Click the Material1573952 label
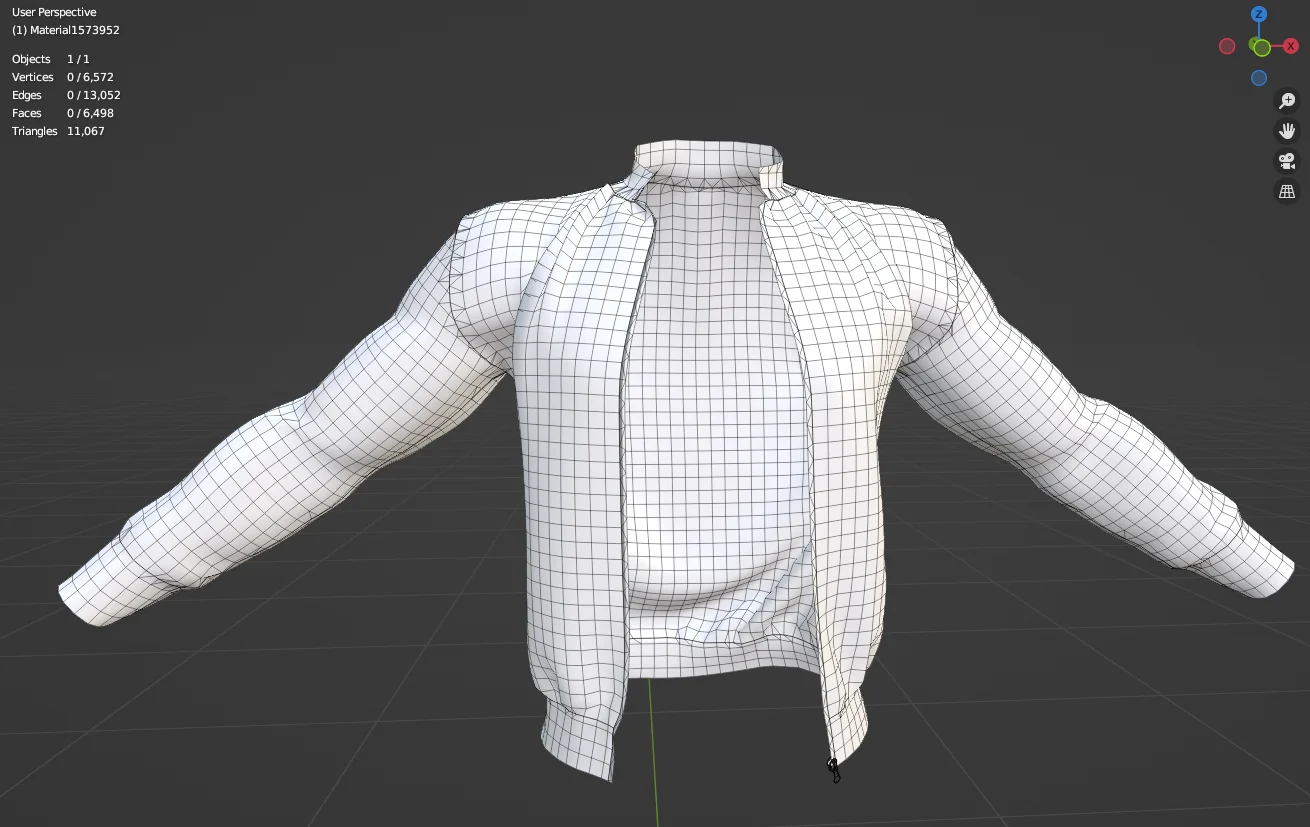Viewport: 1310px width, 827px height. (x=64, y=30)
